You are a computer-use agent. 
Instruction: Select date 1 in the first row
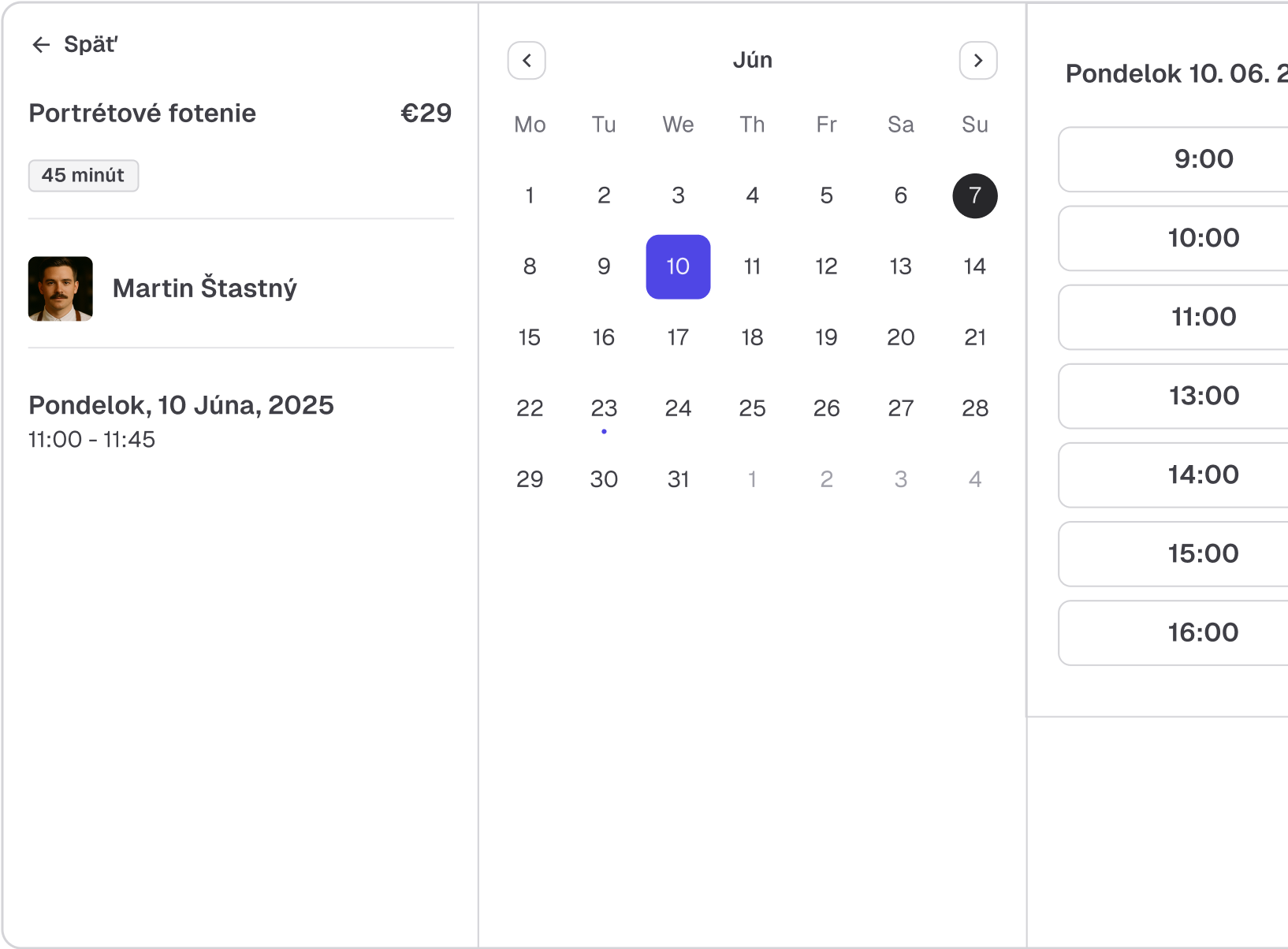click(530, 195)
